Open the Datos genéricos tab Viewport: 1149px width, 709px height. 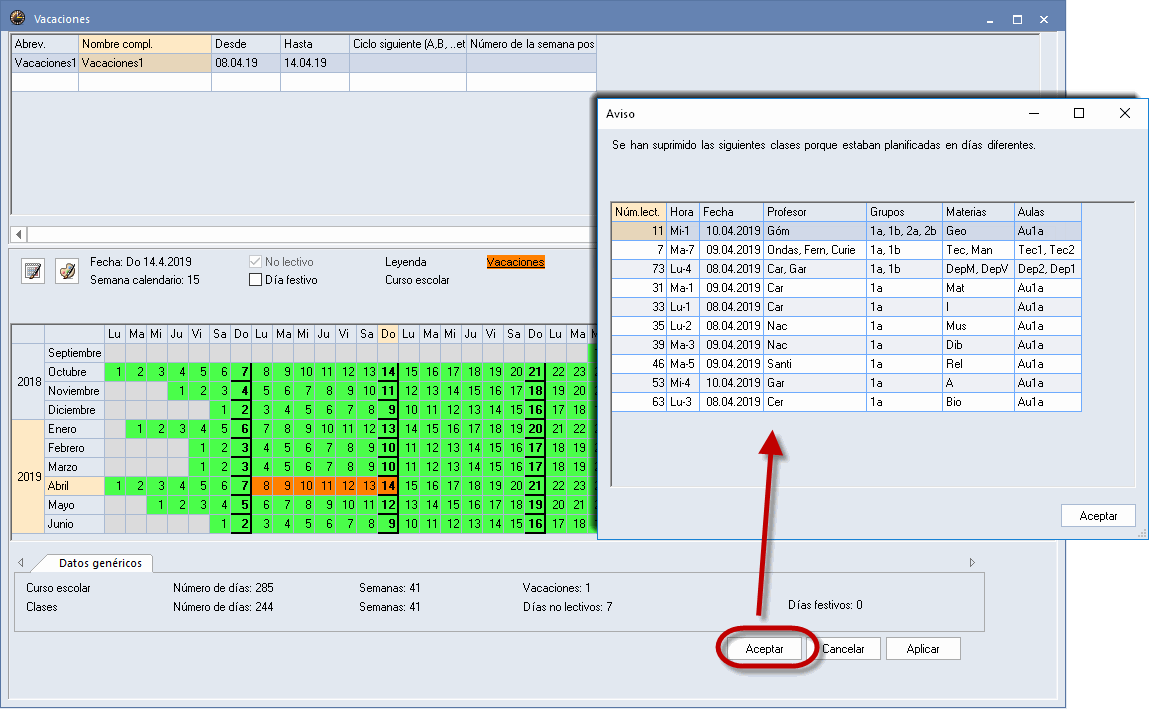point(100,563)
